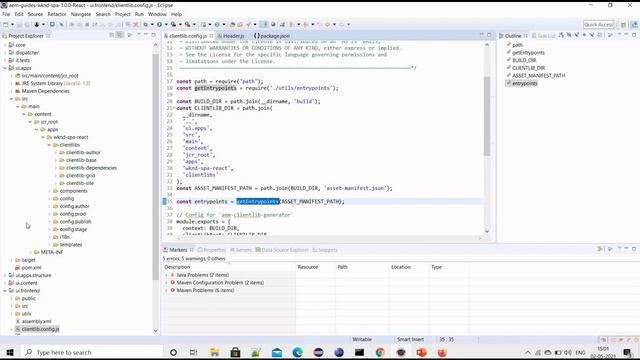Expand the core project node

pyautogui.click(x=5, y=45)
